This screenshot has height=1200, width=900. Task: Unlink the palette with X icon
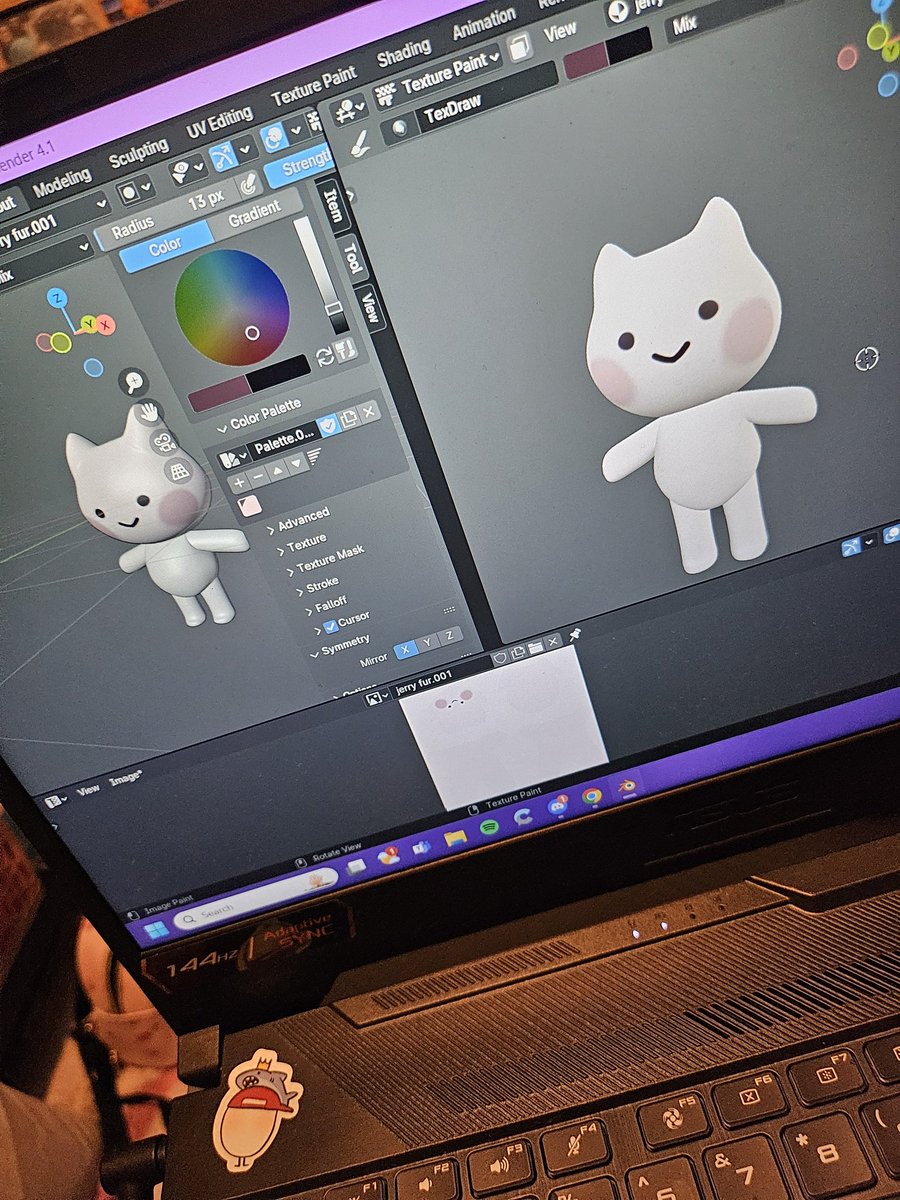pos(369,413)
